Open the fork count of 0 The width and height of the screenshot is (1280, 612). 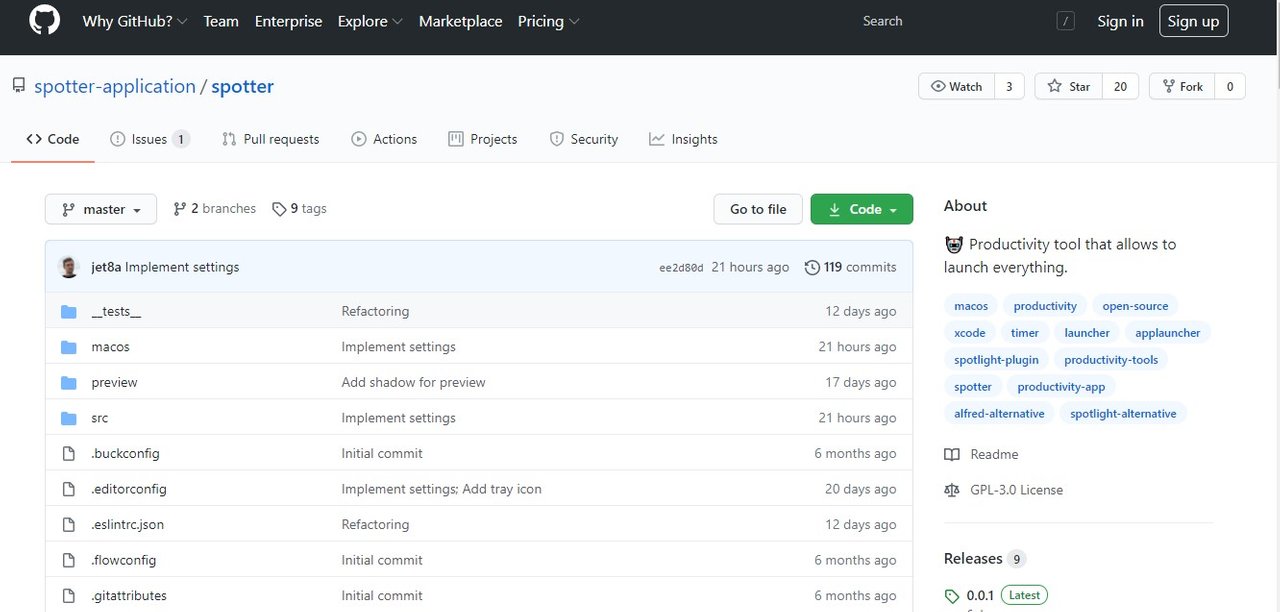coord(1230,86)
